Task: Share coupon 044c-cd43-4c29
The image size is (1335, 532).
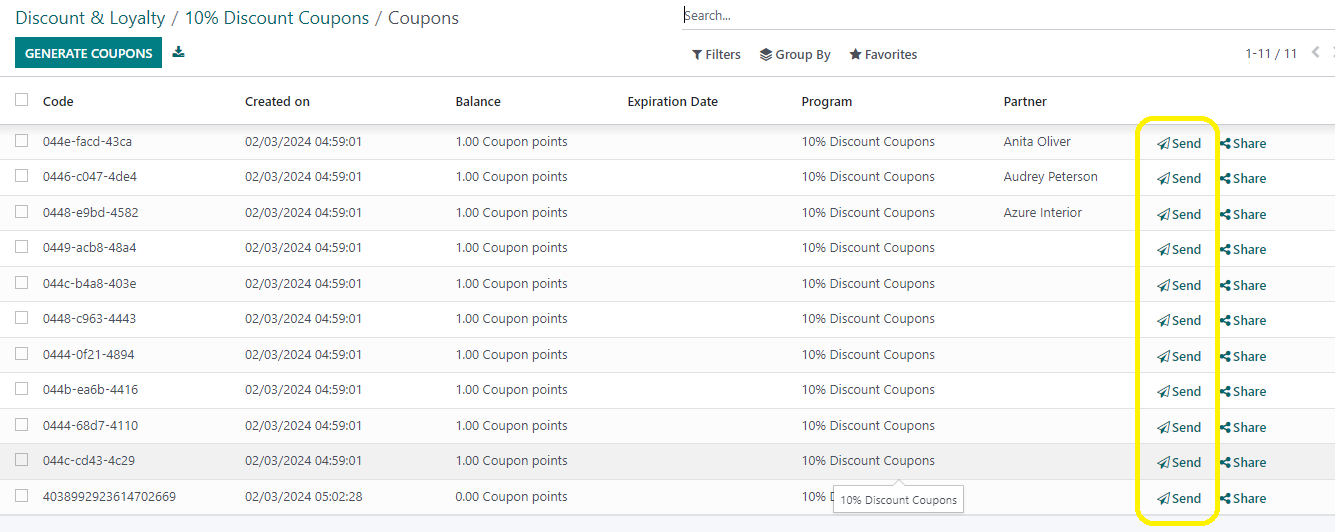Action: 1243,462
